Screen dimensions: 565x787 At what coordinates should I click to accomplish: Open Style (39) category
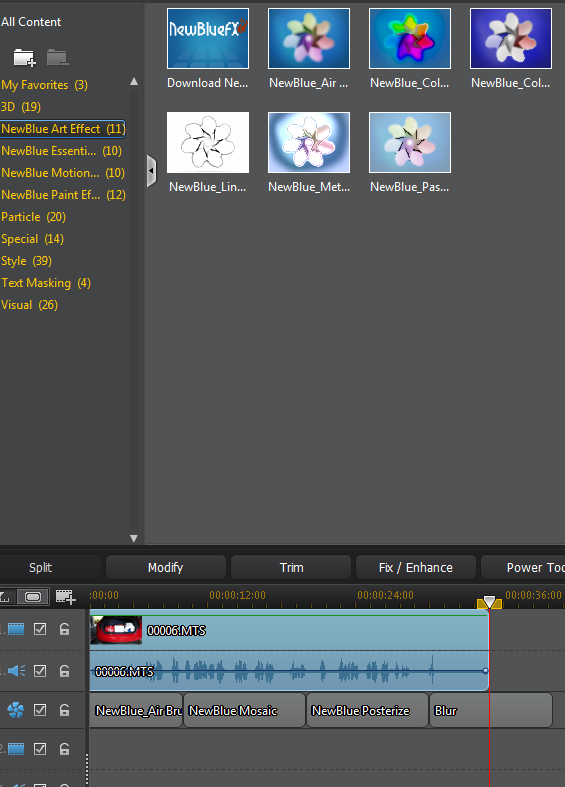pos(26,261)
